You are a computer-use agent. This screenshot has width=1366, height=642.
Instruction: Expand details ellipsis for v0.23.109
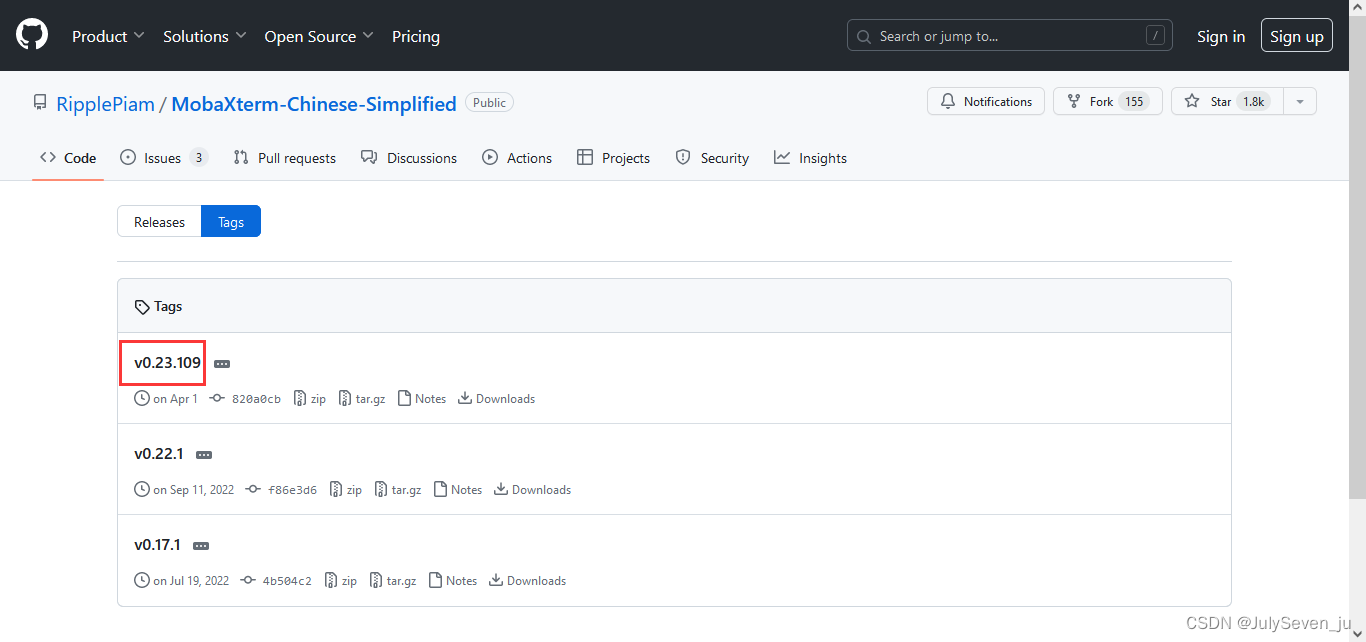222,364
